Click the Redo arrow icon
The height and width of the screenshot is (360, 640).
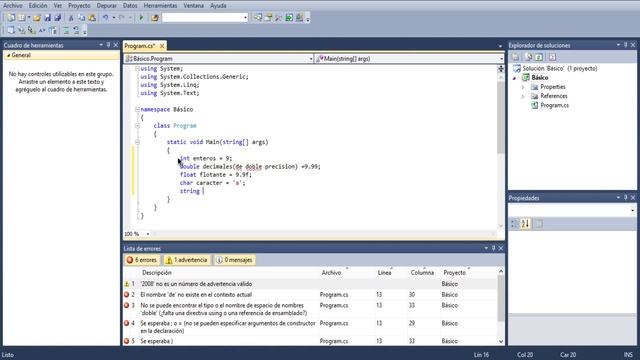click(x=122, y=18)
